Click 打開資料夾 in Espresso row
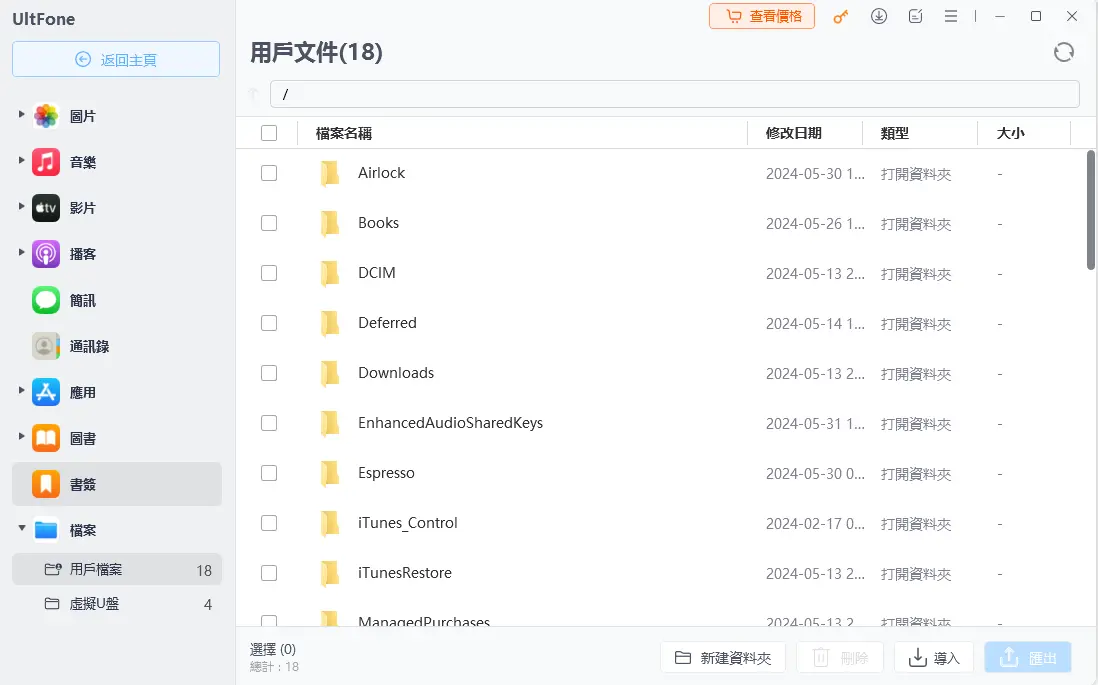Screen dimensions: 1098x685 click(916, 474)
